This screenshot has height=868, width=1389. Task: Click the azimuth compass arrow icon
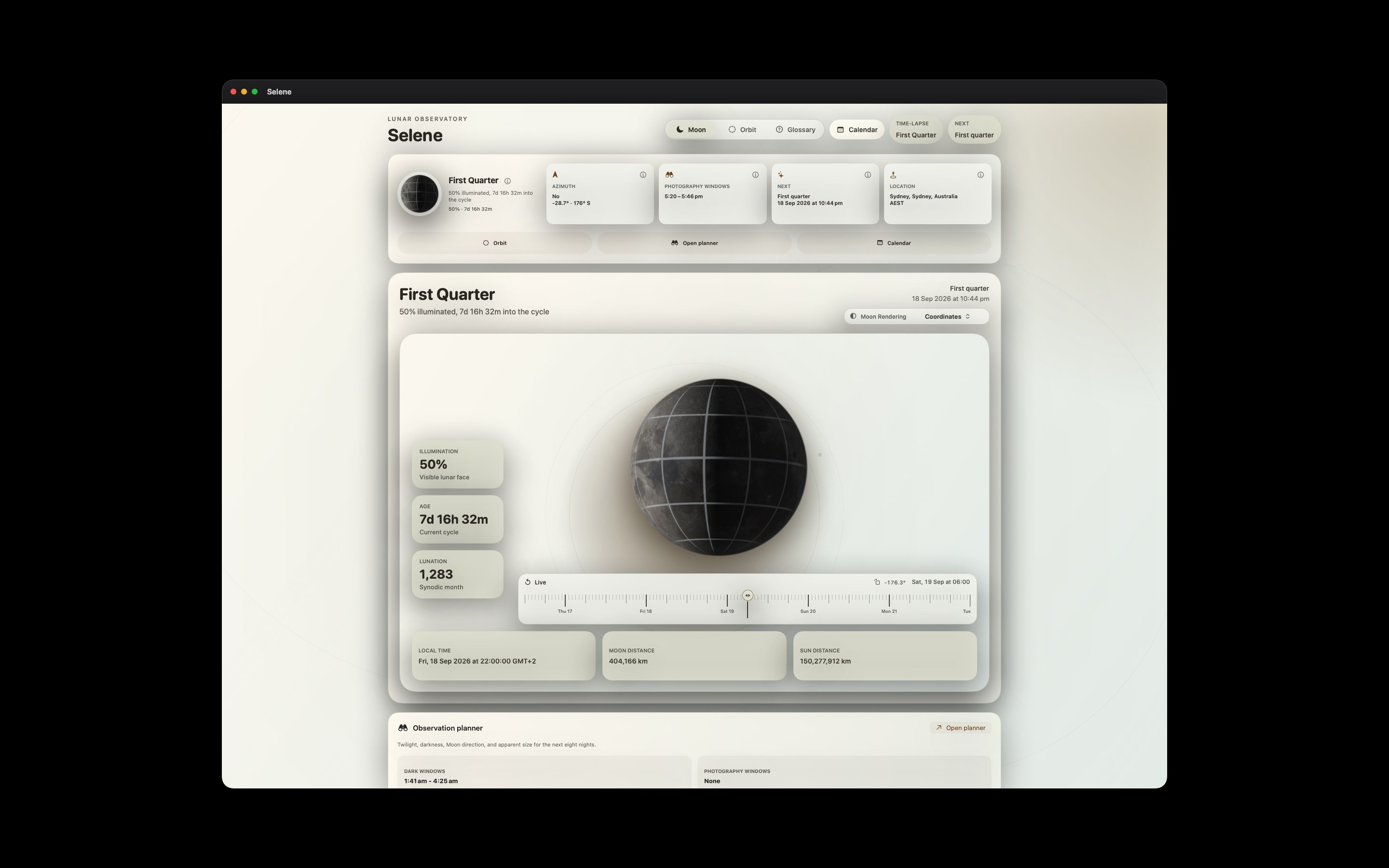555,175
